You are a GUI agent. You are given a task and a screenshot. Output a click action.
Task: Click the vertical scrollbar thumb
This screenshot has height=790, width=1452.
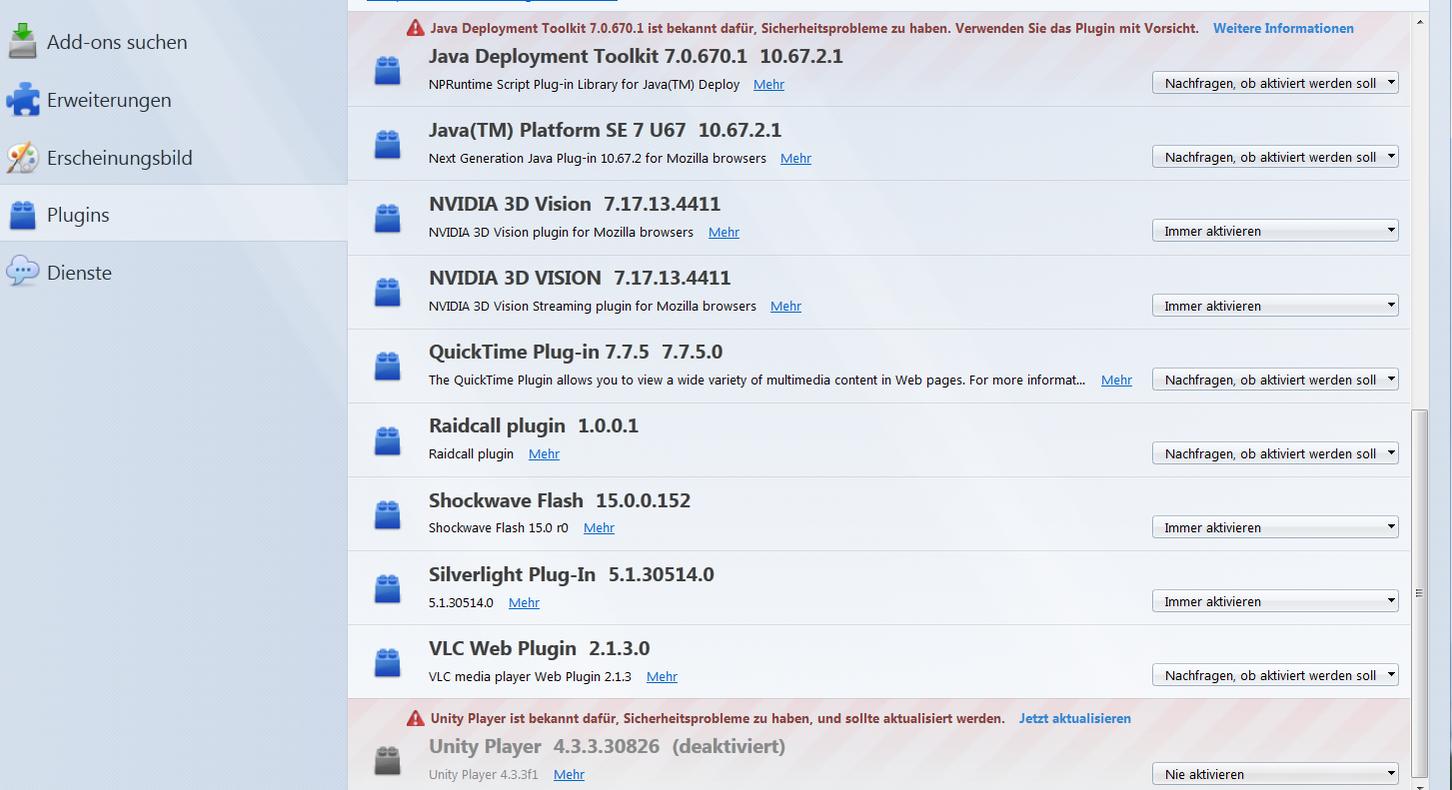click(1419, 593)
